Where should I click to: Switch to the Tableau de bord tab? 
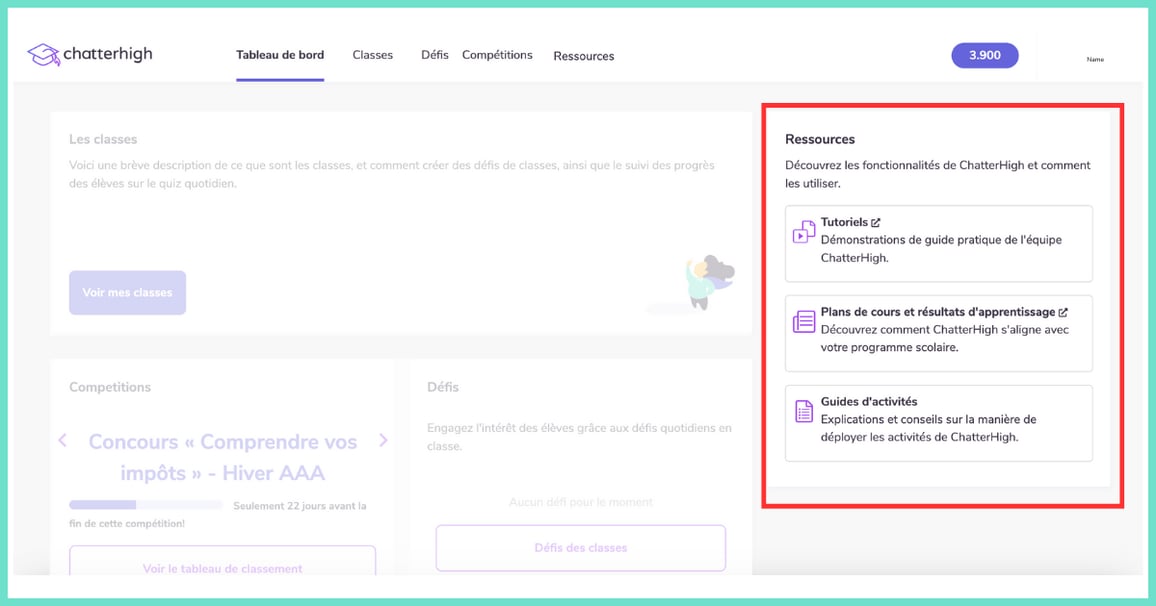(x=280, y=55)
